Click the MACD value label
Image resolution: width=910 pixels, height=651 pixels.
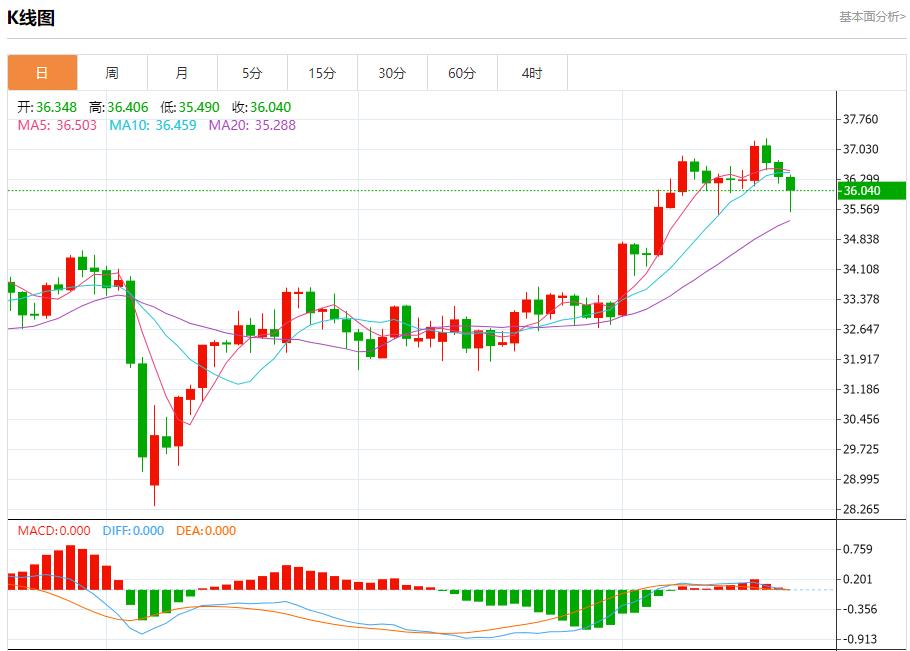(x=53, y=531)
